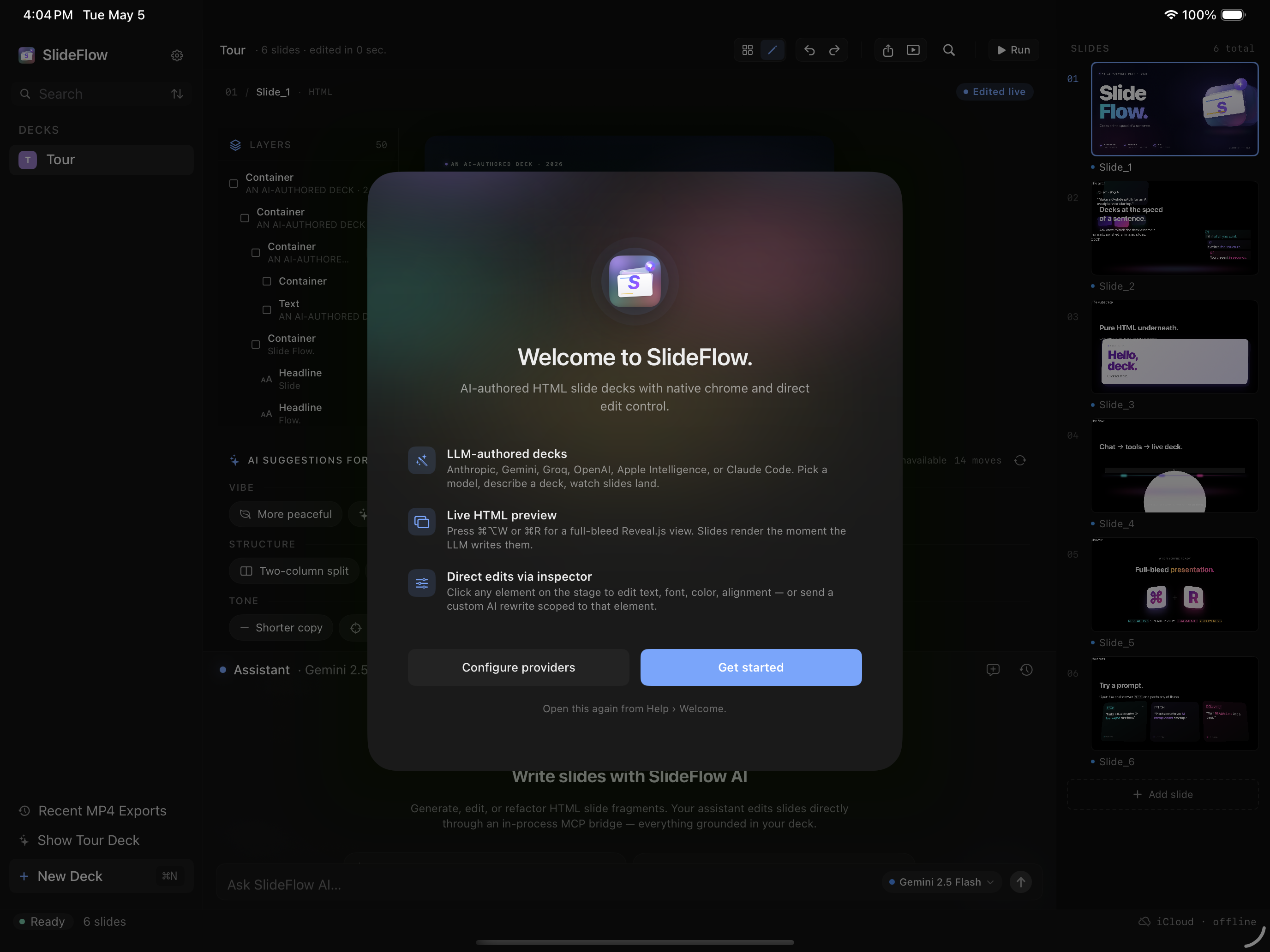Image resolution: width=1270 pixels, height=952 pixels.
Task: Activate the edit pencil mode
Action: click(x=772, y=50)
